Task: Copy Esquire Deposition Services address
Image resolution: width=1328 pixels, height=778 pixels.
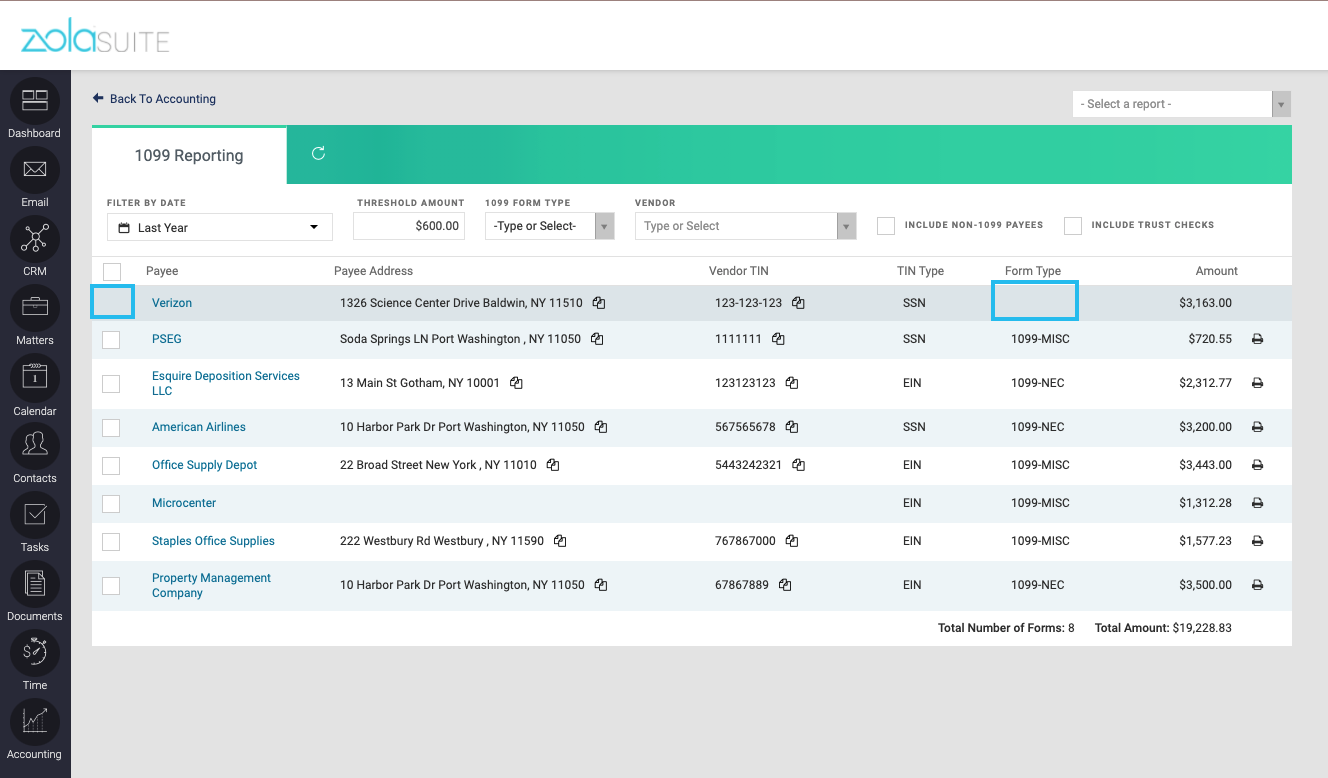Action: coord(516,383)
